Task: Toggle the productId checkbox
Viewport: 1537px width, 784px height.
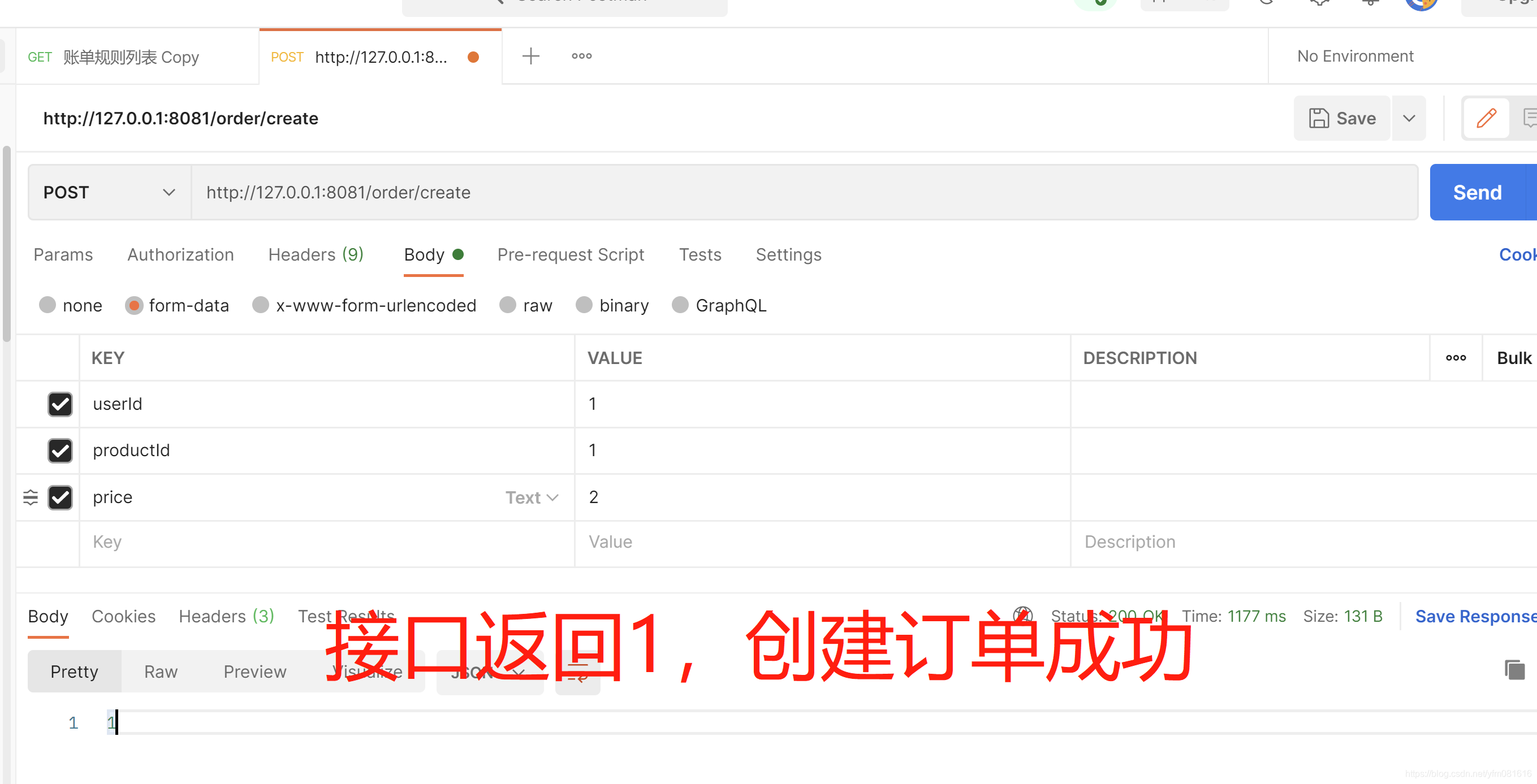Action: pyautogui.click(x=59, y=450)
